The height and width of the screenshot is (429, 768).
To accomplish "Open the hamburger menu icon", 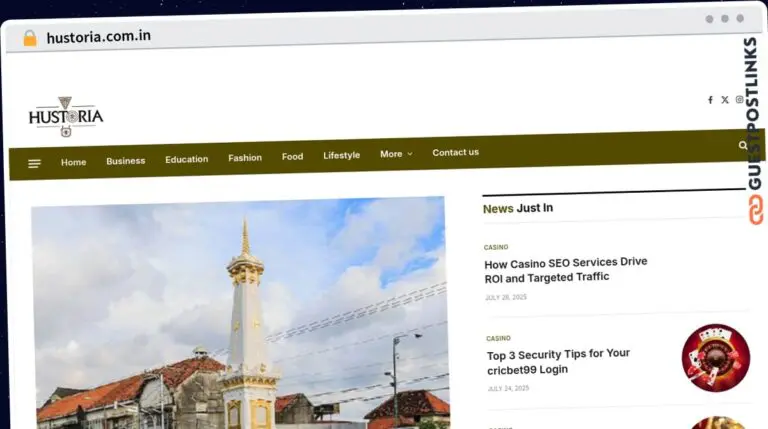I will coord(34,163).
